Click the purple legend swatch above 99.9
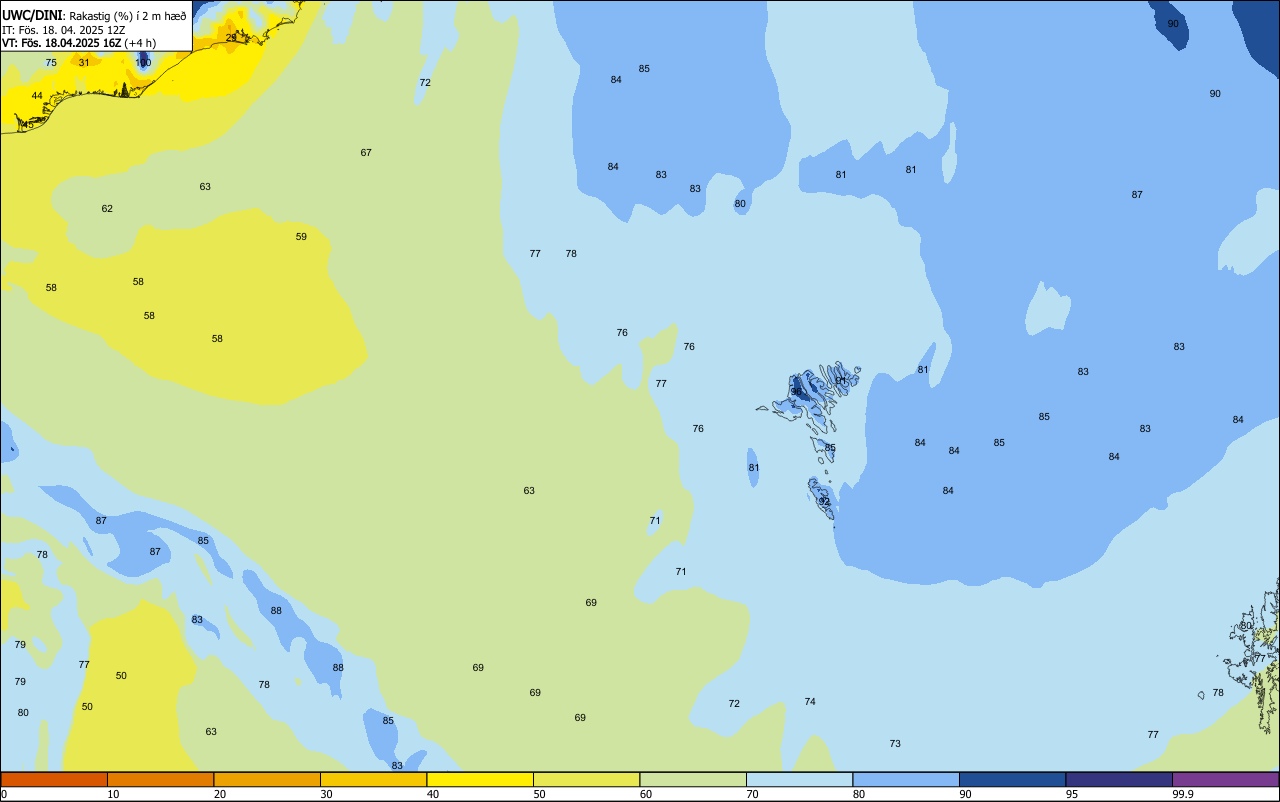This screenshot has width=1280, height=802. coord(1225,779)
